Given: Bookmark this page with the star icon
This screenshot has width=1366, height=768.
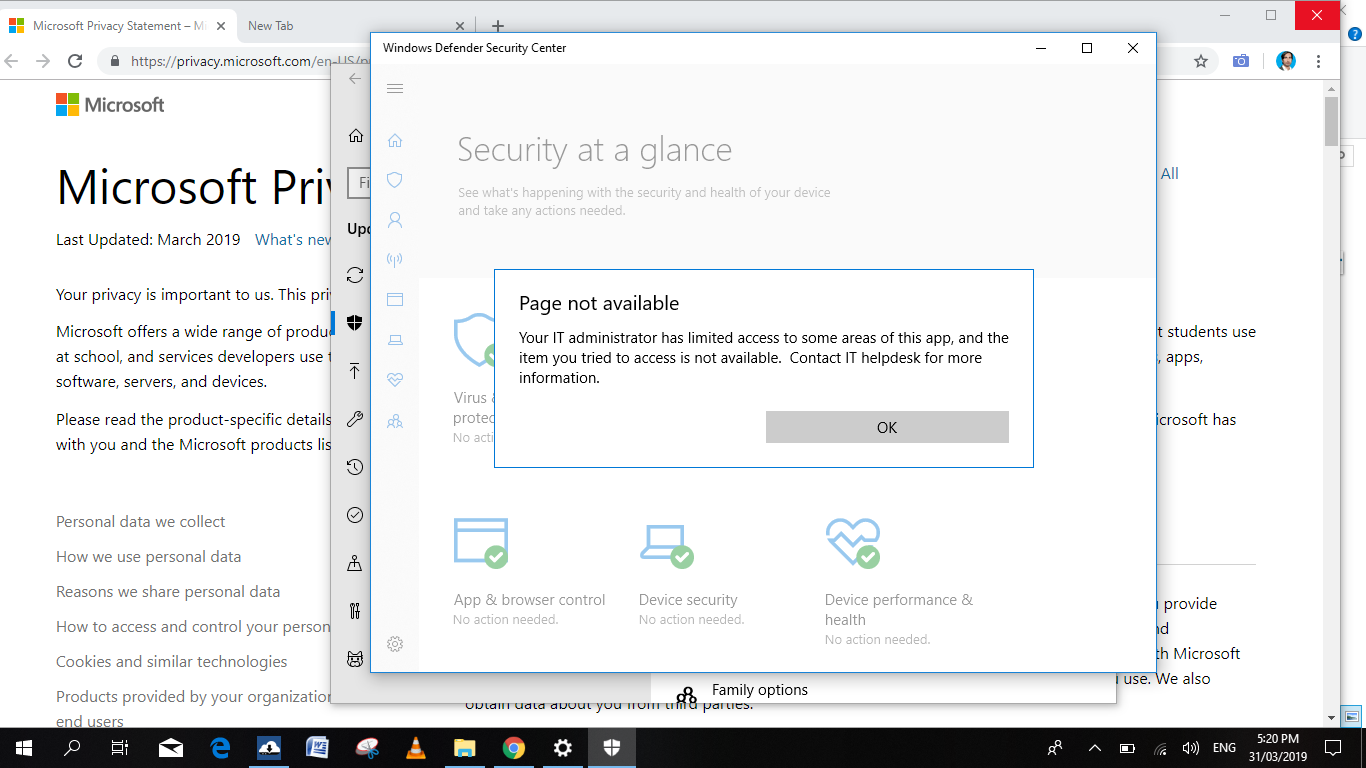Looking at the screenshot, I should (x=1201, y=61).
